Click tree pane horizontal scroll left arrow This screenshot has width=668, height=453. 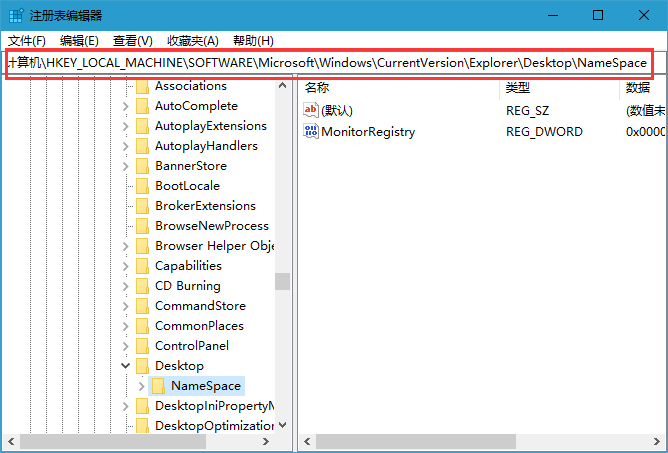pyautogui.click(x=12, y=441)
